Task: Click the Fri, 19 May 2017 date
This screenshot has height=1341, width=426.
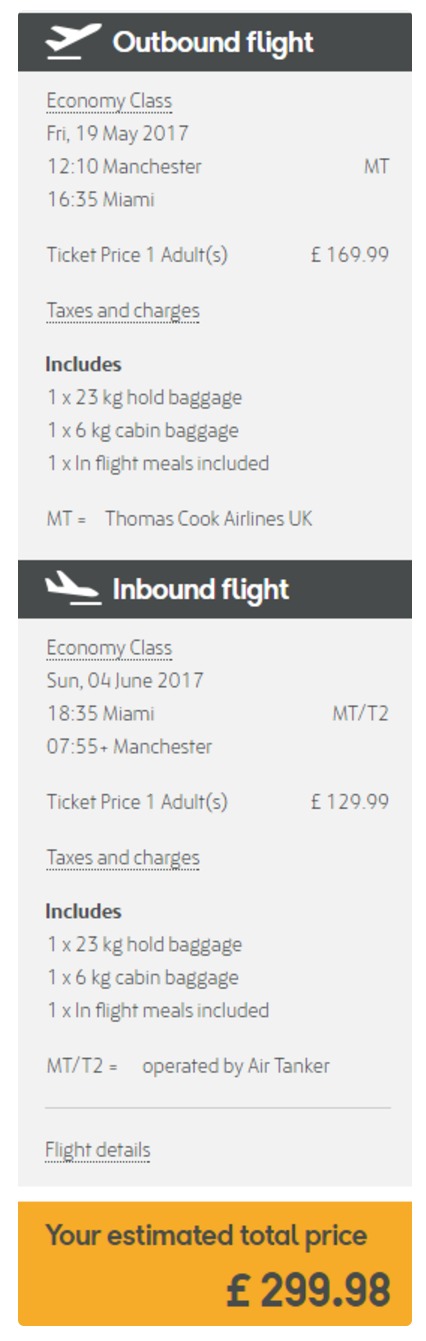Action: click(x=117, y=134)
